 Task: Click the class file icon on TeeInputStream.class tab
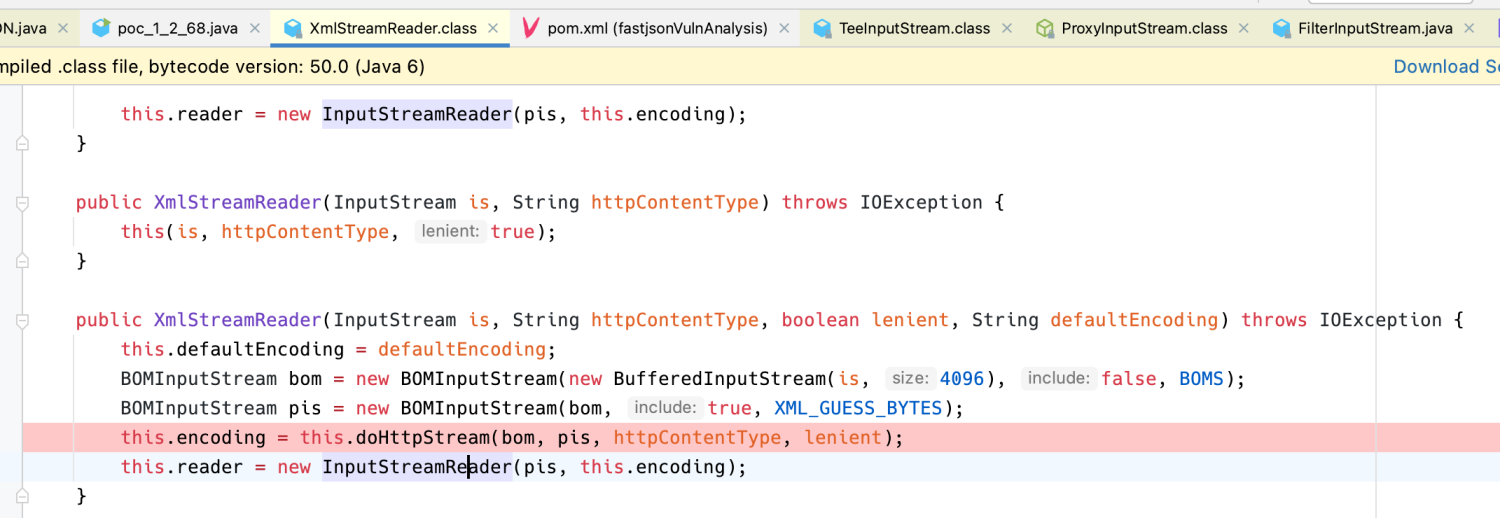[822, 28]
